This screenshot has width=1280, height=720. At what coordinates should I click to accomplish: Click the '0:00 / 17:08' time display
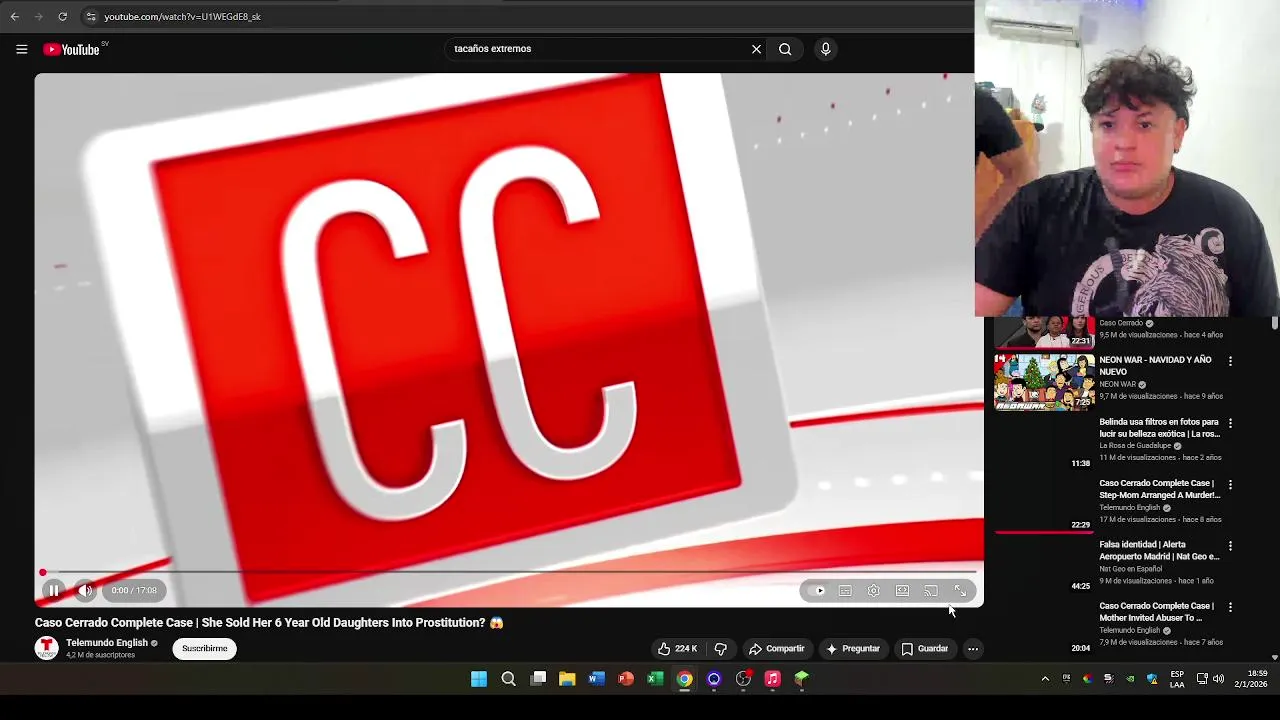point(134,591)
